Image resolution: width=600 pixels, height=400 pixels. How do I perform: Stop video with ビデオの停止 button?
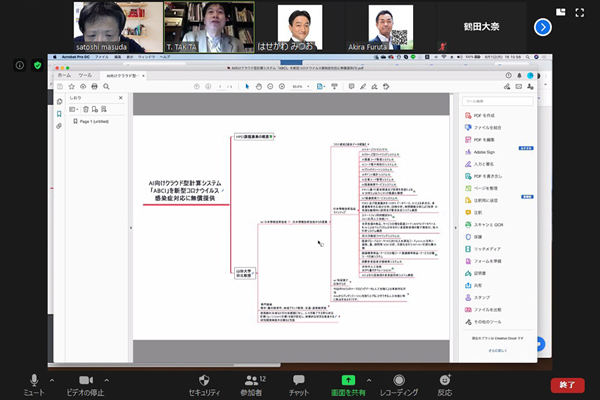(x=85, y=385)
